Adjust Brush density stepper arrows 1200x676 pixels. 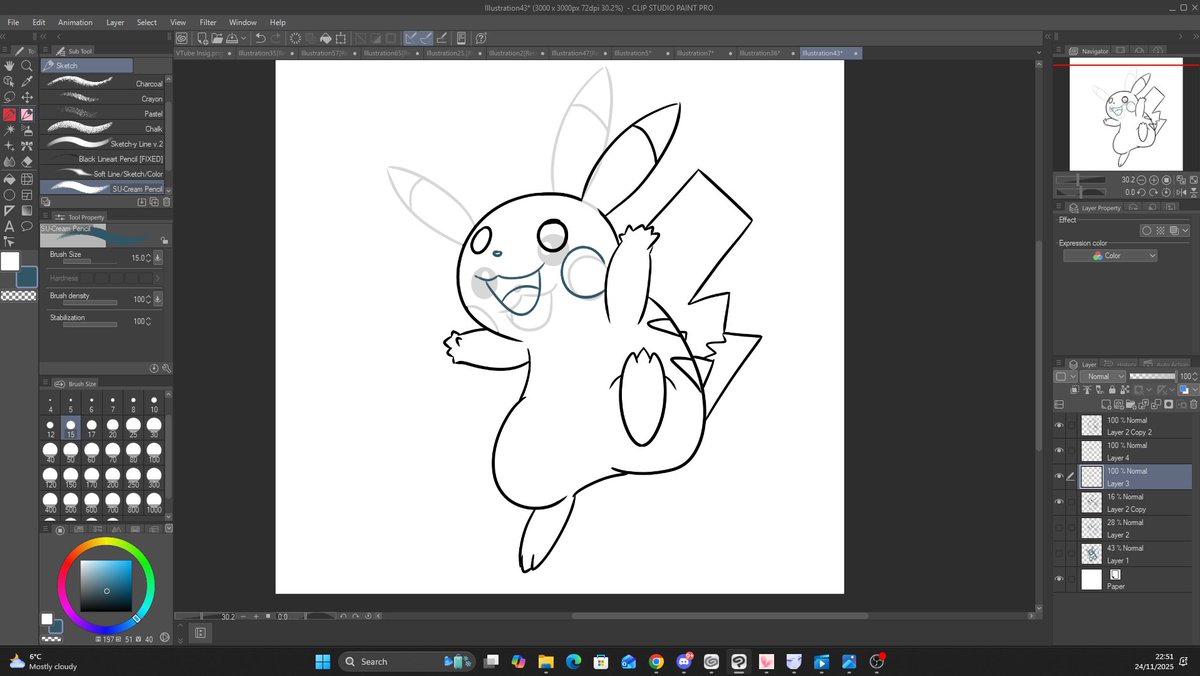tap(148, 299)
